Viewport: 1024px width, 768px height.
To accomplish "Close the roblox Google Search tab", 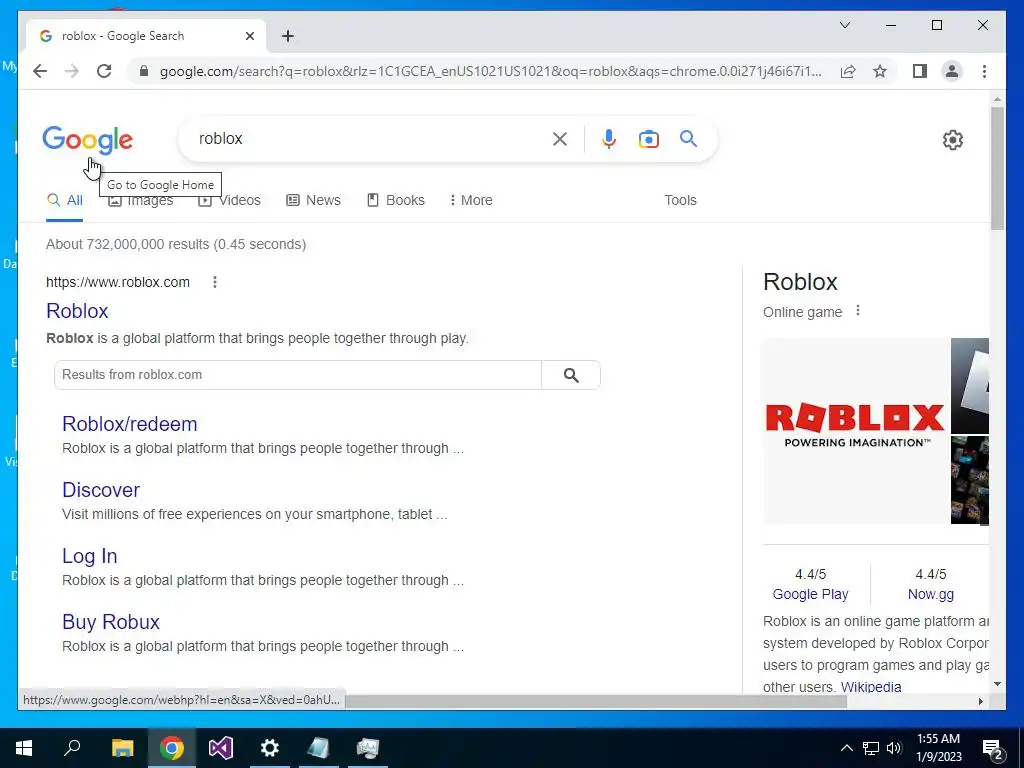I will click(x=249, y=36).
